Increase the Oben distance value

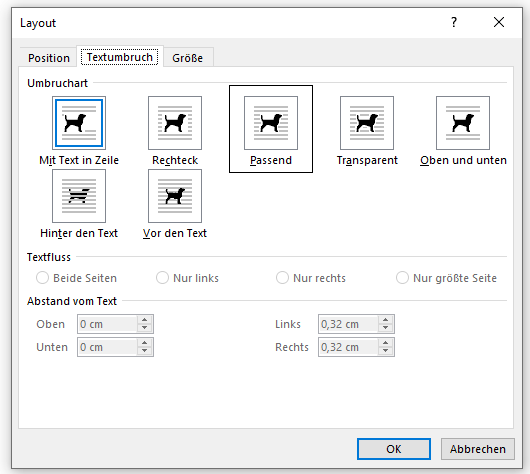coord(145,320)
